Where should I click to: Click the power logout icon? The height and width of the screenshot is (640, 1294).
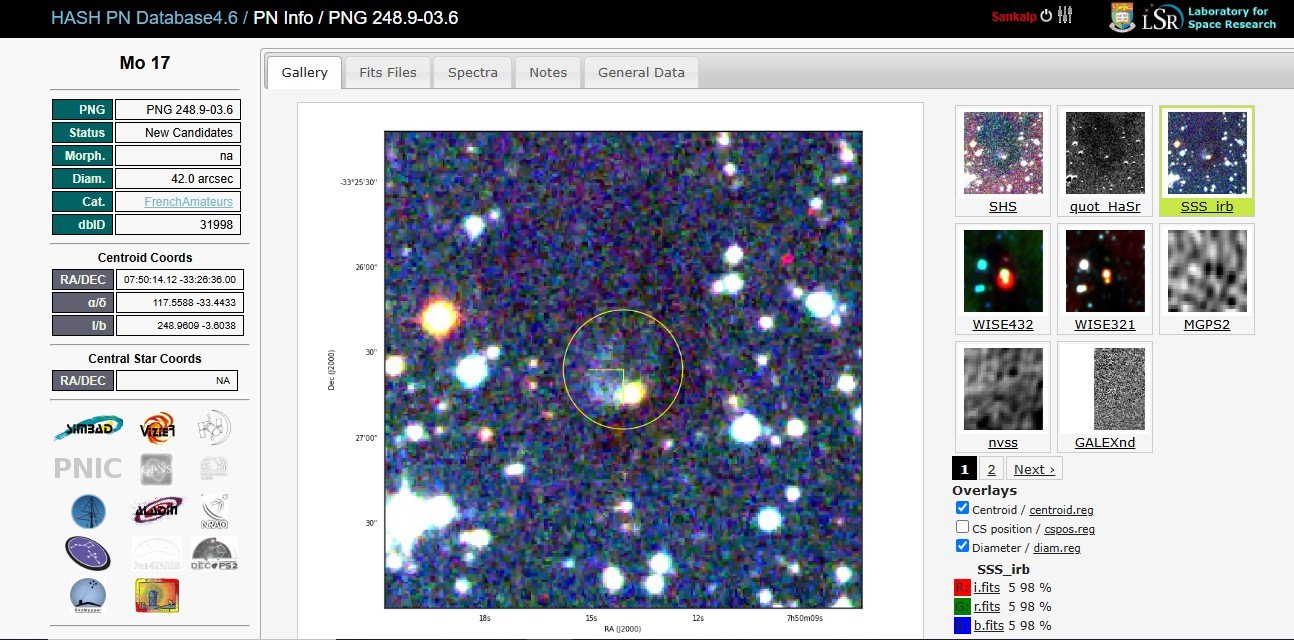click(x=1046, y=16)
